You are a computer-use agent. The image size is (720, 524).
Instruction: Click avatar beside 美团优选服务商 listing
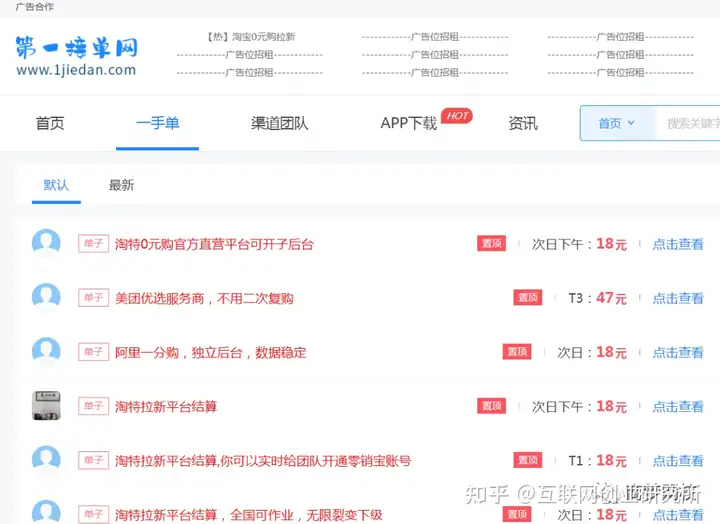point(46,297)
